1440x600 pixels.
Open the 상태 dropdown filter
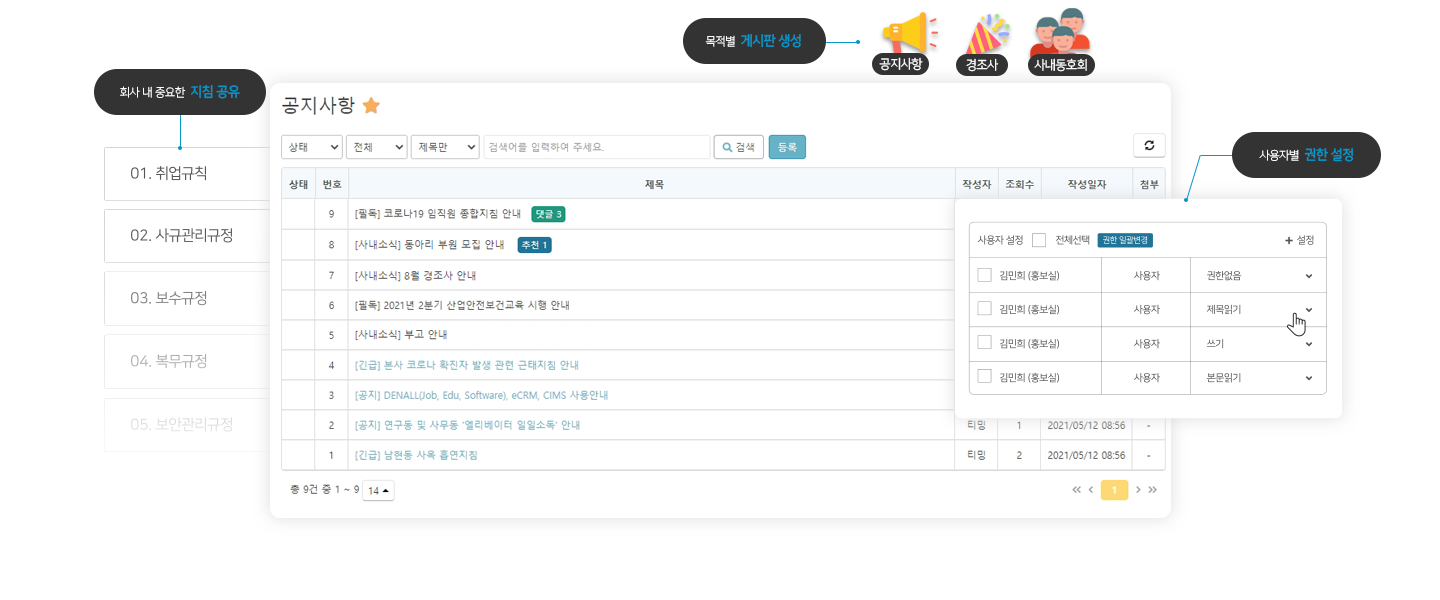(312, 147)
